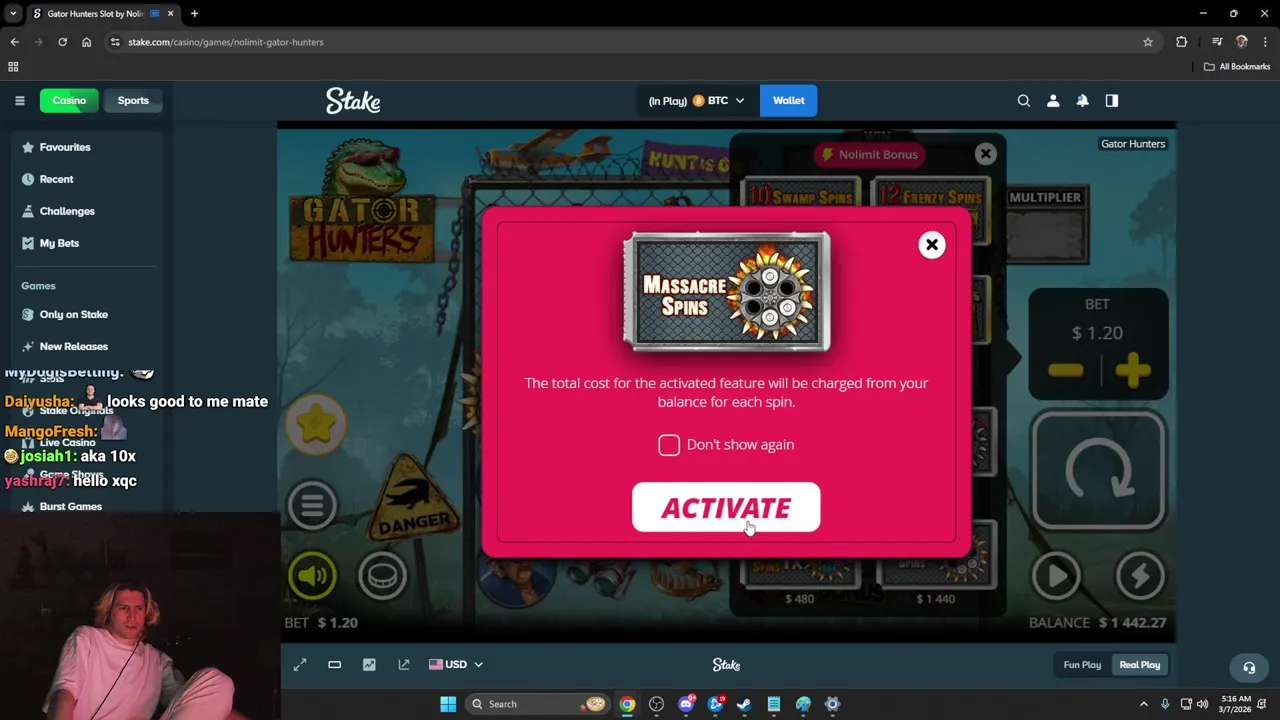Open Favourites in the sidebar
The height and width of the screenshot is (720, 1280).
click(65, 147)
